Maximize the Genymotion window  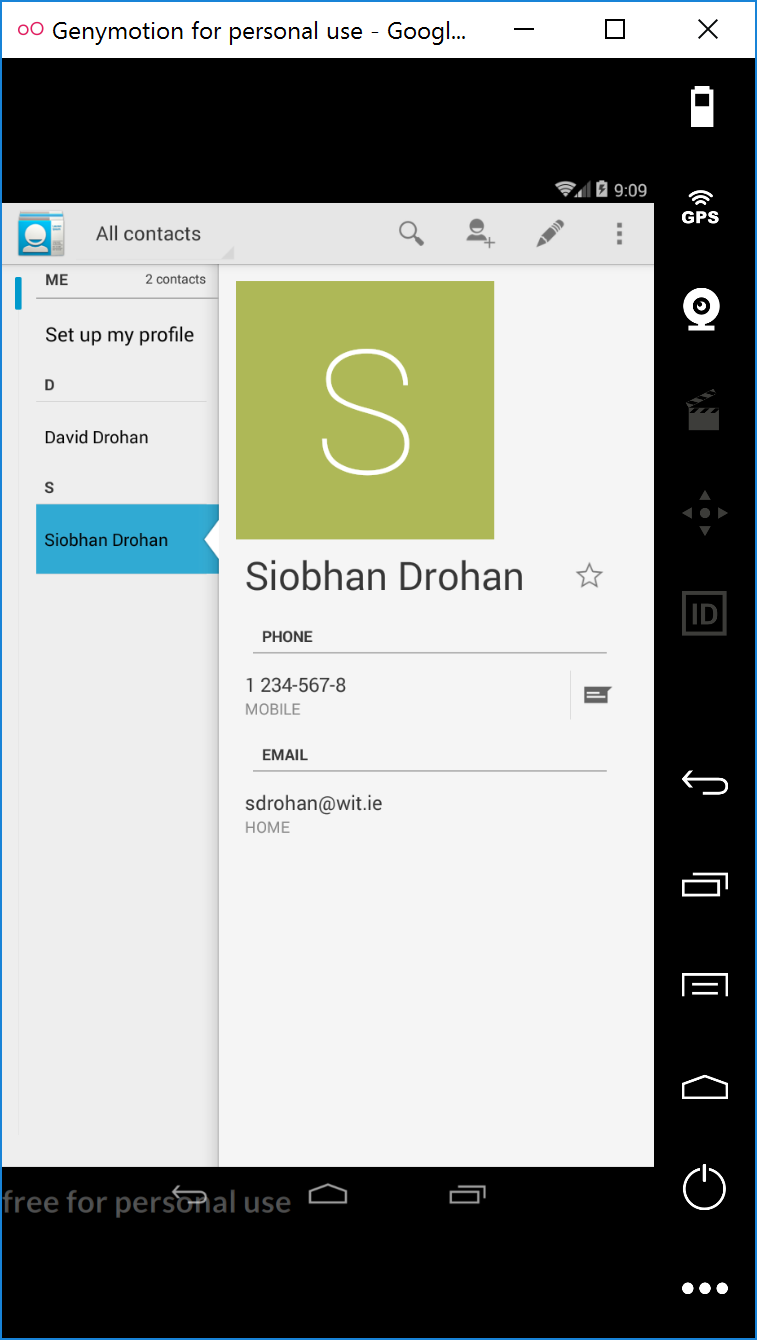[616, 30]
